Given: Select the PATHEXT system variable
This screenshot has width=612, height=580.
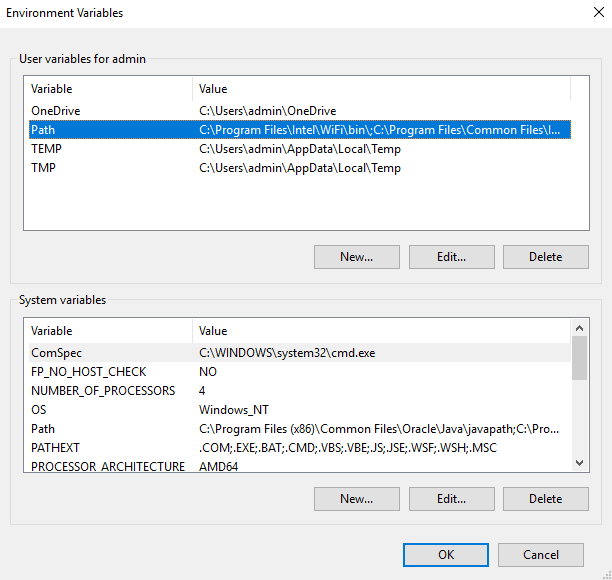Looking at the screenshot, I should 55,448.
